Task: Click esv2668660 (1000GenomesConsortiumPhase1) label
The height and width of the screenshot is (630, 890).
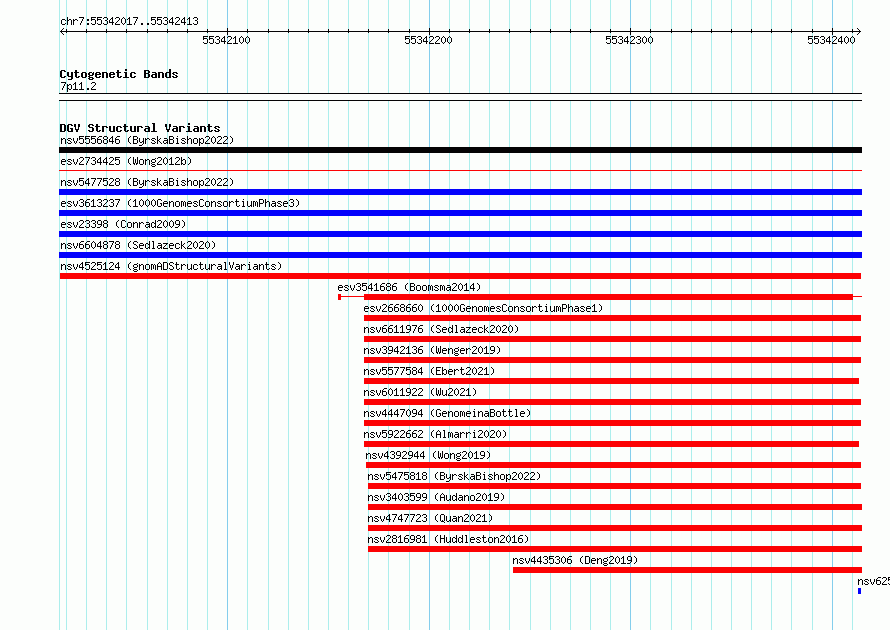Action: tap(483, 308)
